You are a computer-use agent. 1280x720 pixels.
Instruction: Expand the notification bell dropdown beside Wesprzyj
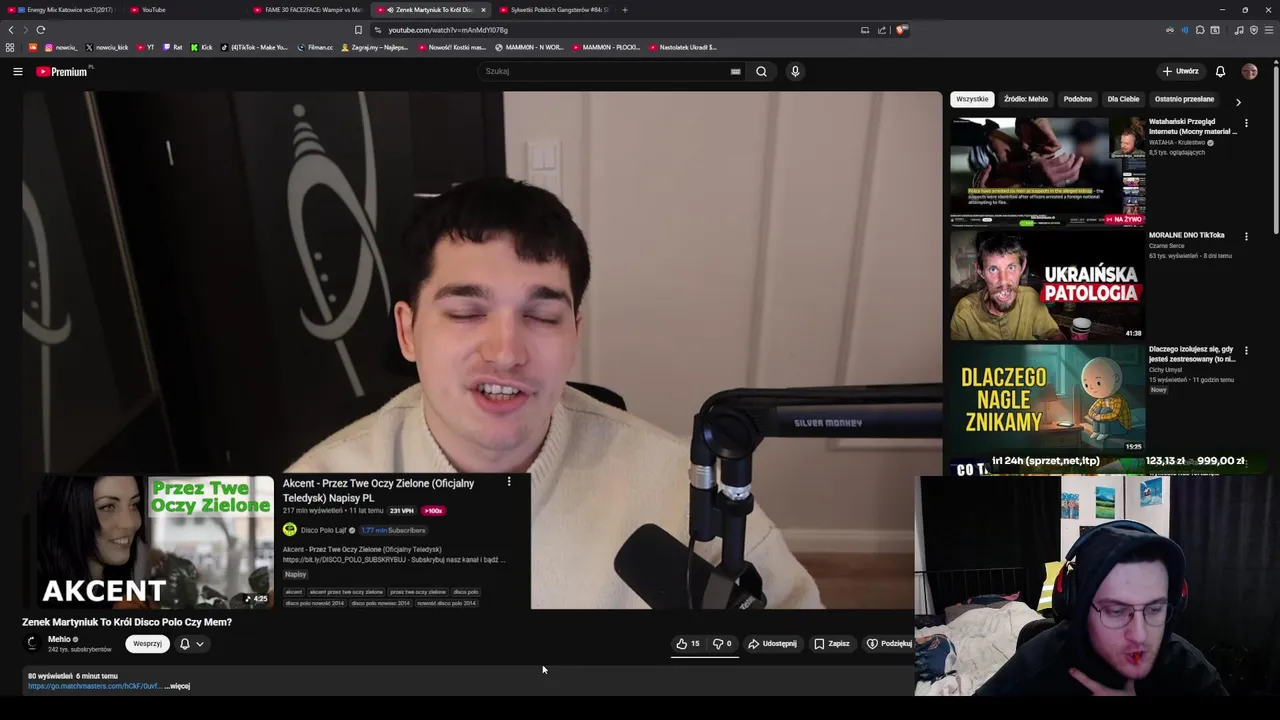[x=191, y=644]
